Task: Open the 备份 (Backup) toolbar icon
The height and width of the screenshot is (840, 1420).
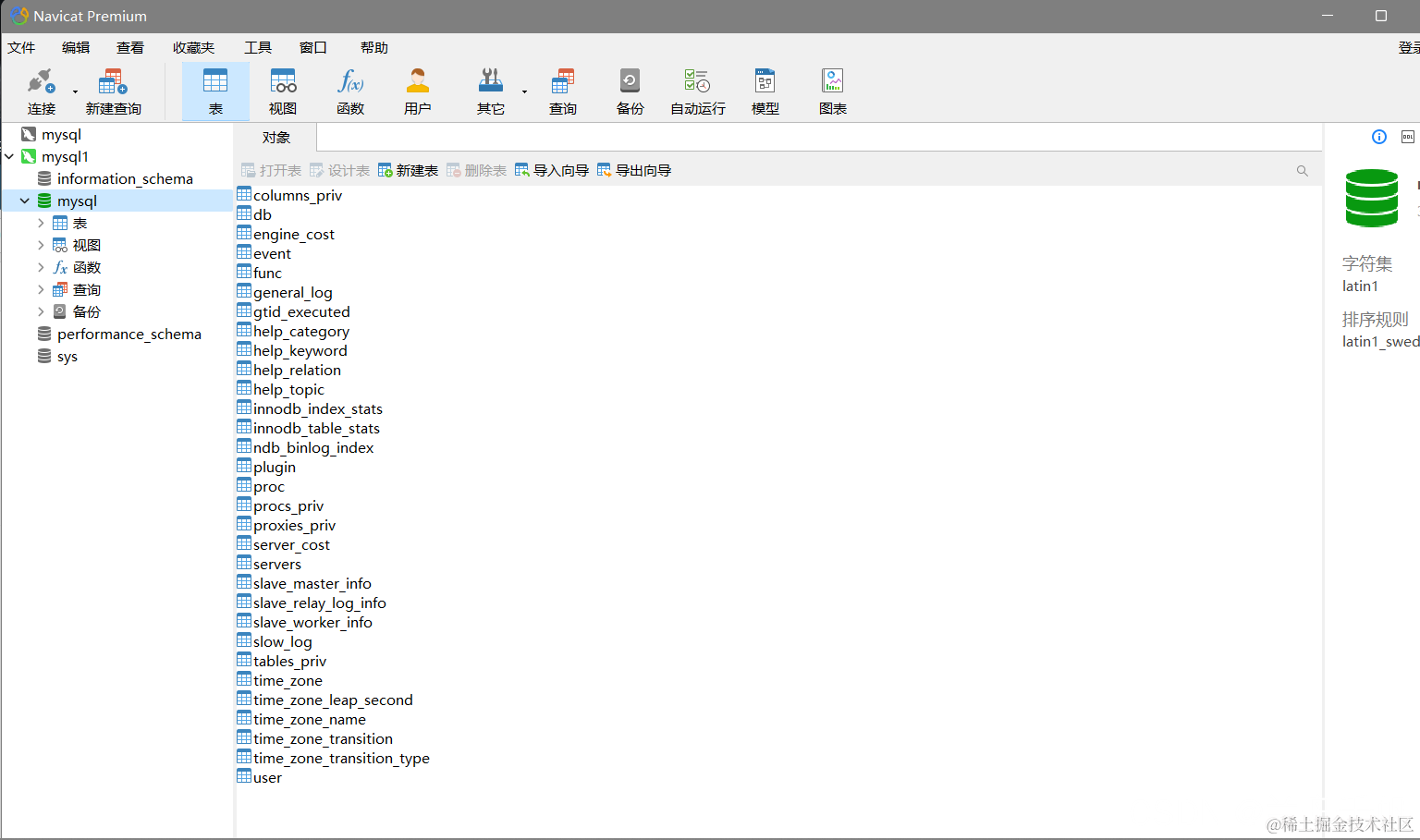Action: click(630, 91)
